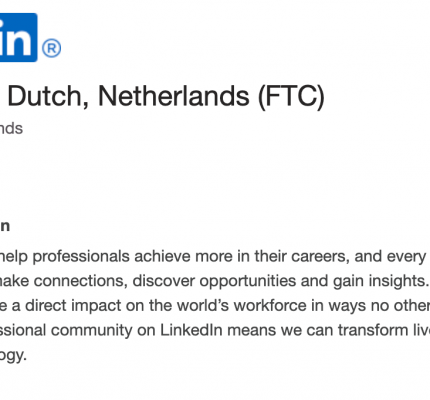Click the word "LinkedIn" in the paragraph
The image size is (430, 400).
pos(191,330)
